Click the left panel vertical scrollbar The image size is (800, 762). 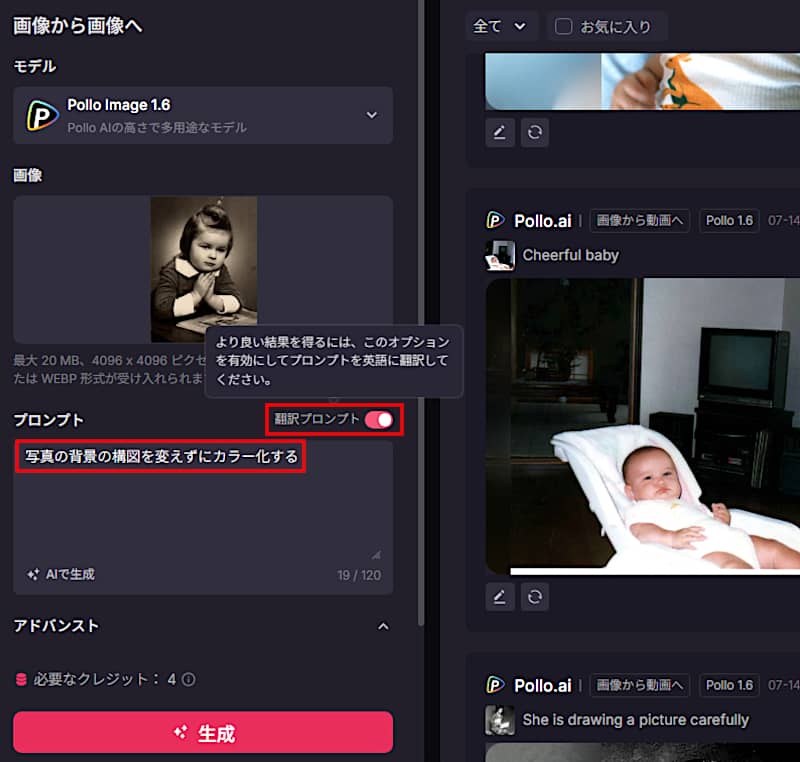click(421, 300)
